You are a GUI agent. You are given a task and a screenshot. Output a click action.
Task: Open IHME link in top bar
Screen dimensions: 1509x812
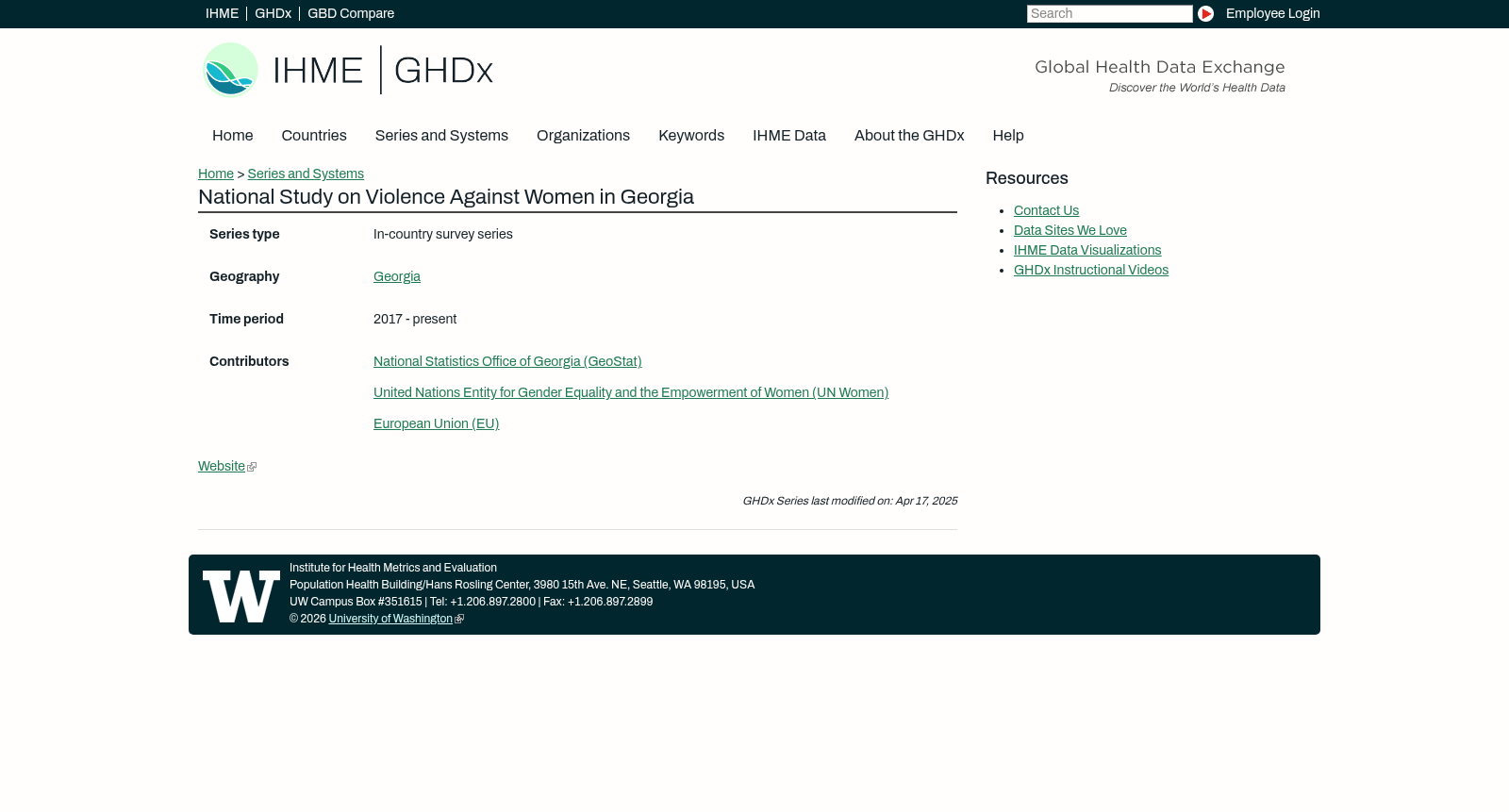click(x=222, y=14)
